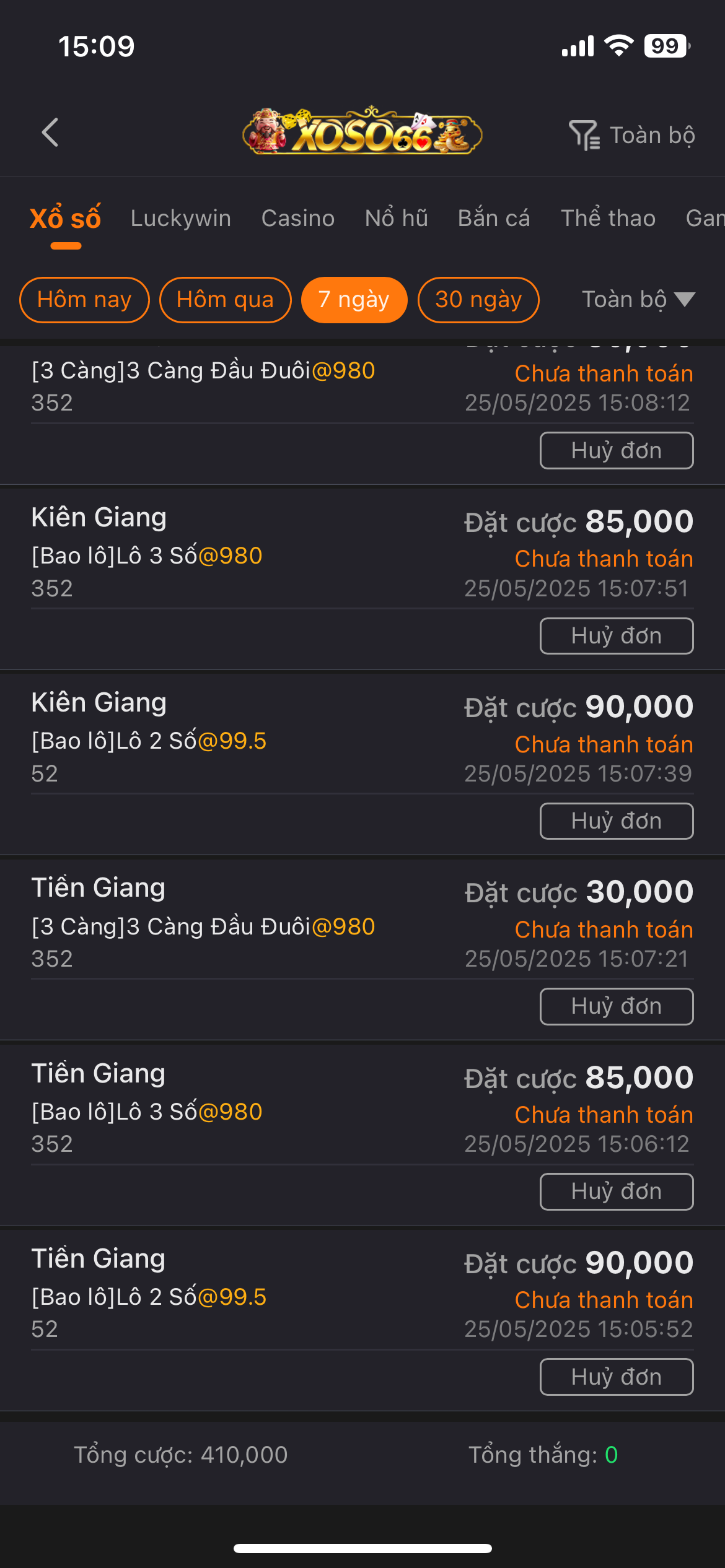The width and height of the screenshot is (725, 1568).
Task: Tap the cellular signal bars icon
Action: (578, 46)
